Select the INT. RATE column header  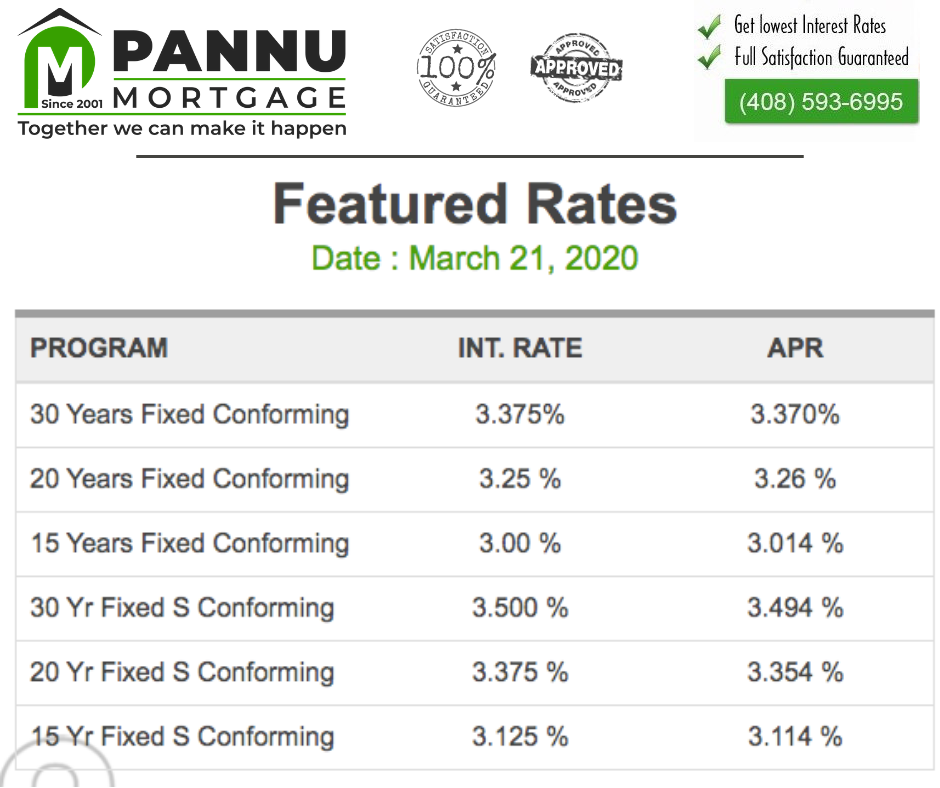[520, 348]
